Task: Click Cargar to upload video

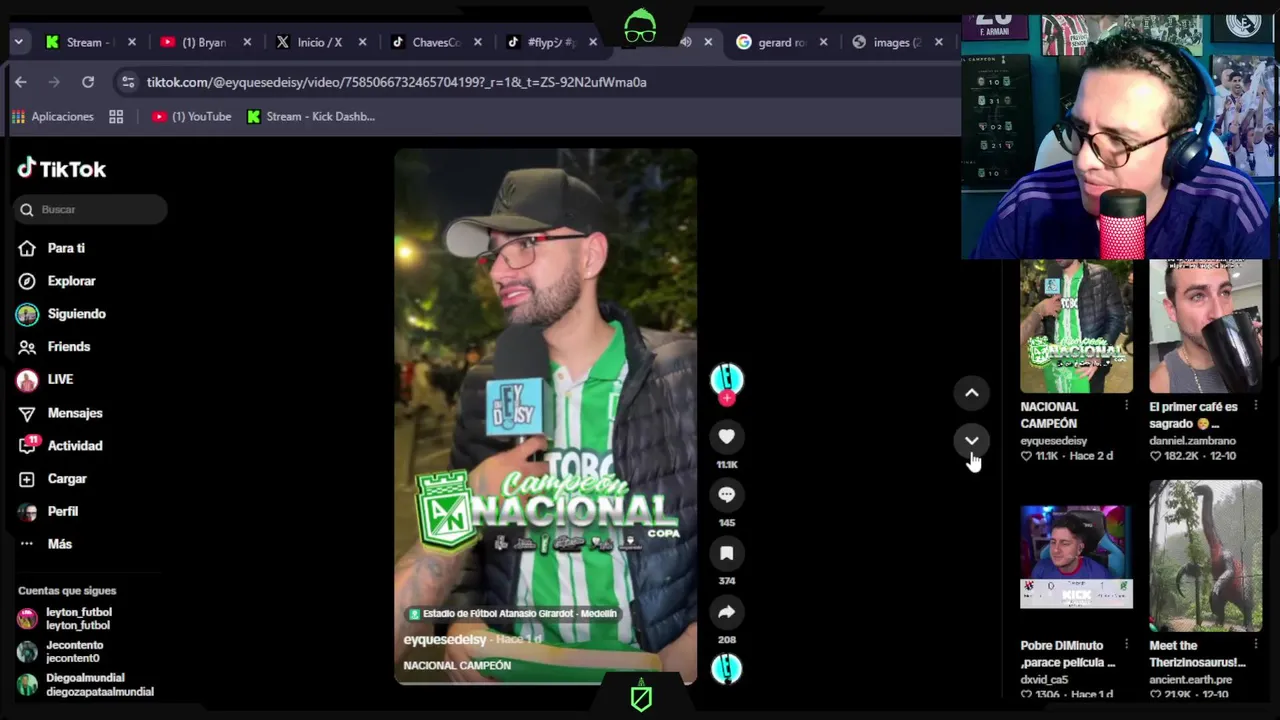Action: click(x=67, y=479)
